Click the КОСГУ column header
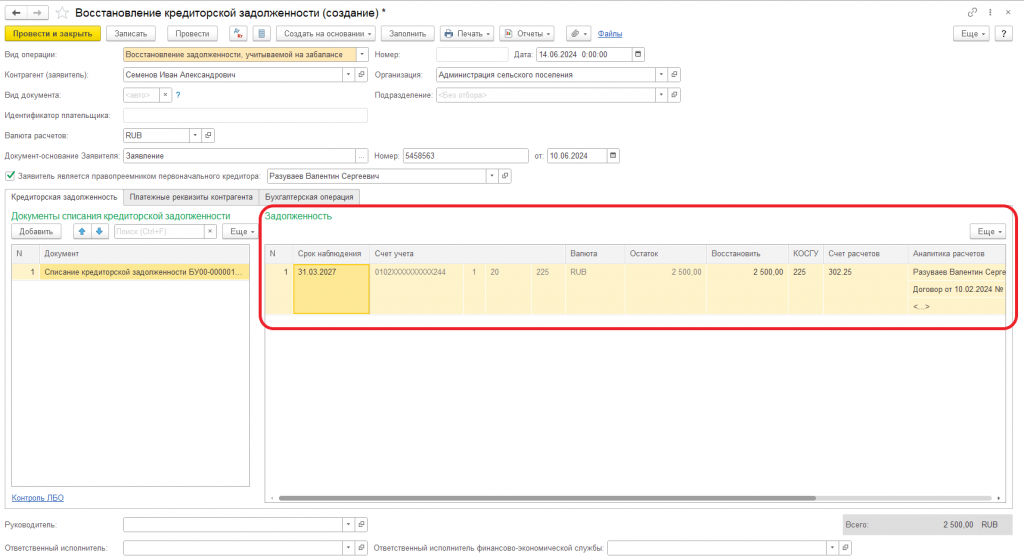1024x559 pixels. click(805, 253)
